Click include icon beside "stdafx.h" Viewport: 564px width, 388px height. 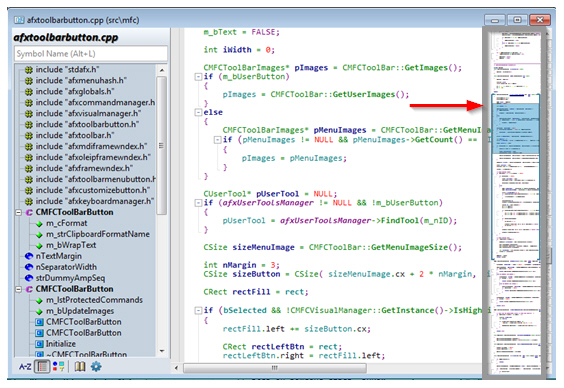coord(29,70)
